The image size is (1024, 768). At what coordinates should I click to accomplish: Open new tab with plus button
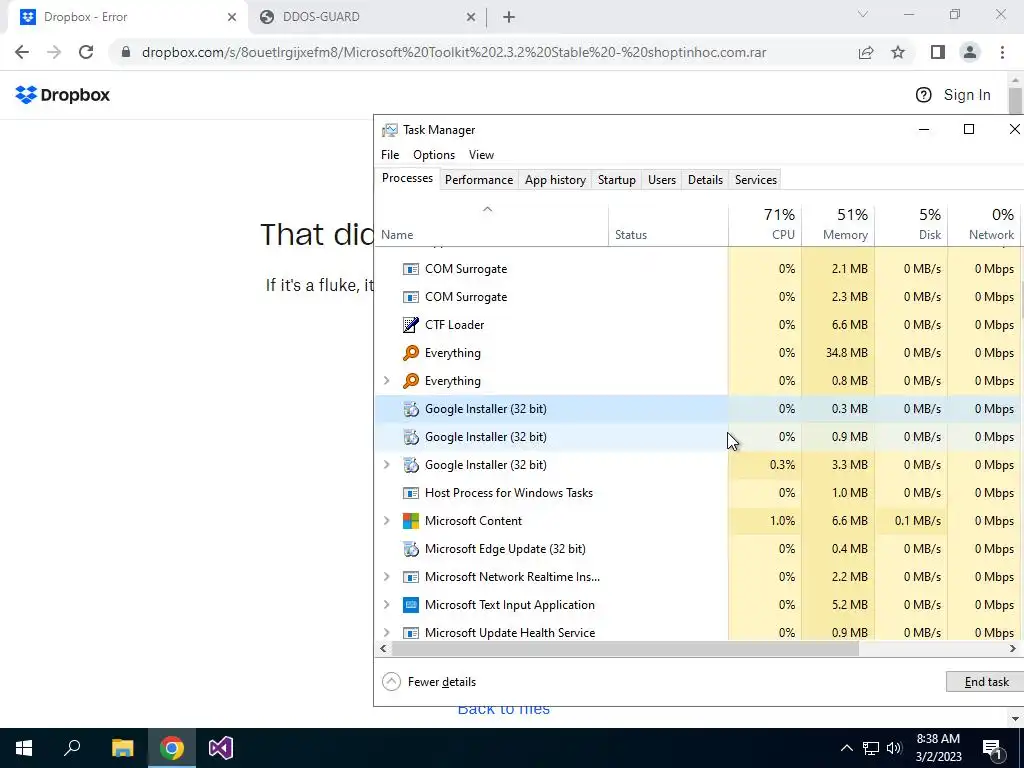click(509, 17)
